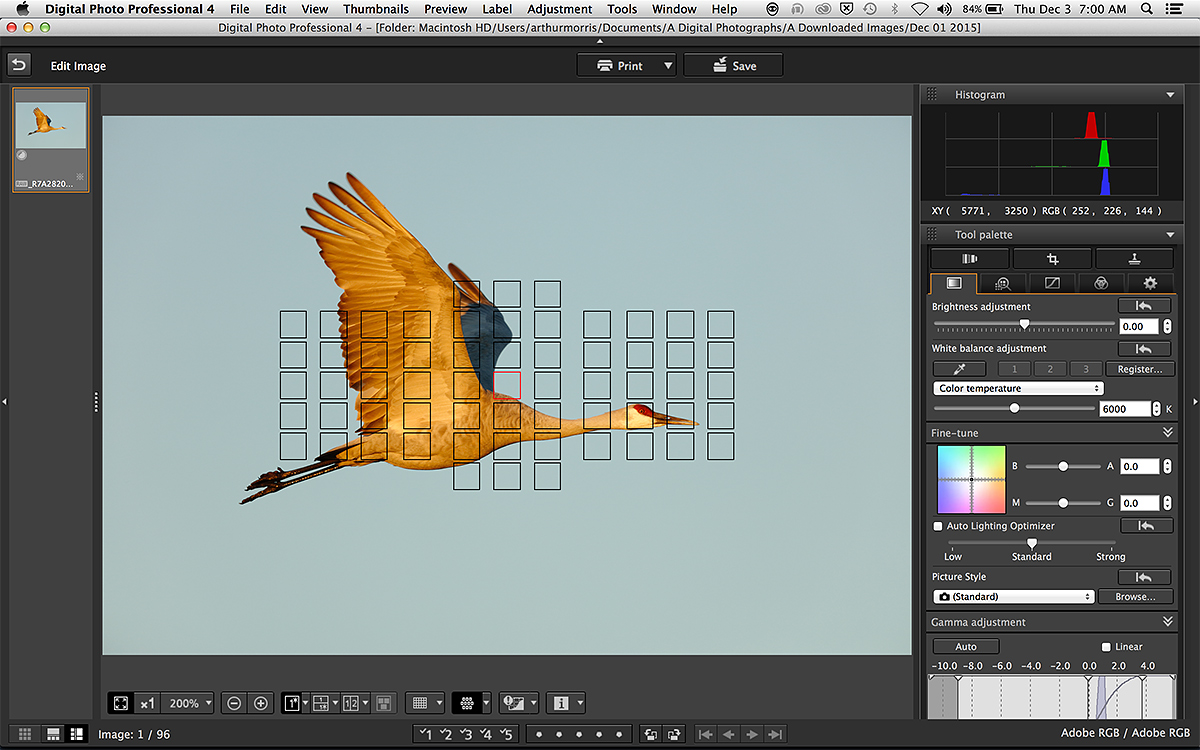Open the Picture Style (Standard) dropdown
This screenshot has width=1200, height=750.
[1013, 596]
